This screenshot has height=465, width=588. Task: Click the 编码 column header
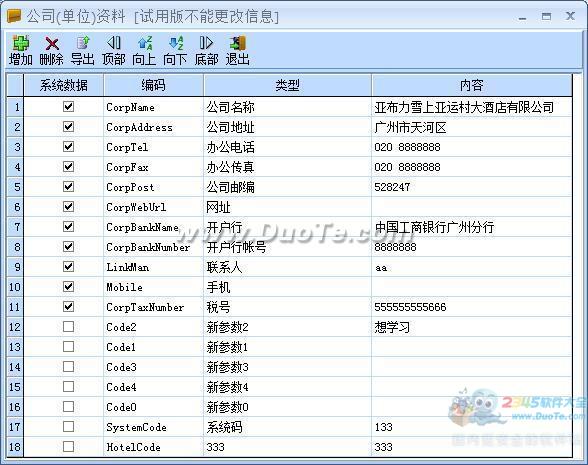pos(153,85)
